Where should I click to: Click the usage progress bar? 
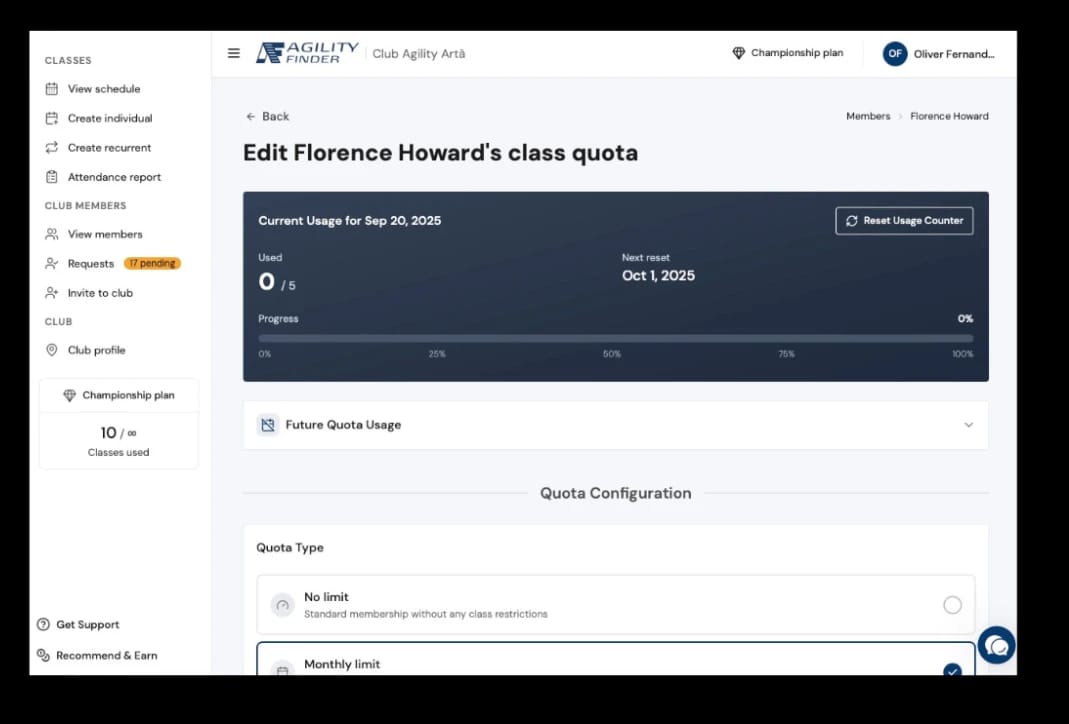[616, 338]
